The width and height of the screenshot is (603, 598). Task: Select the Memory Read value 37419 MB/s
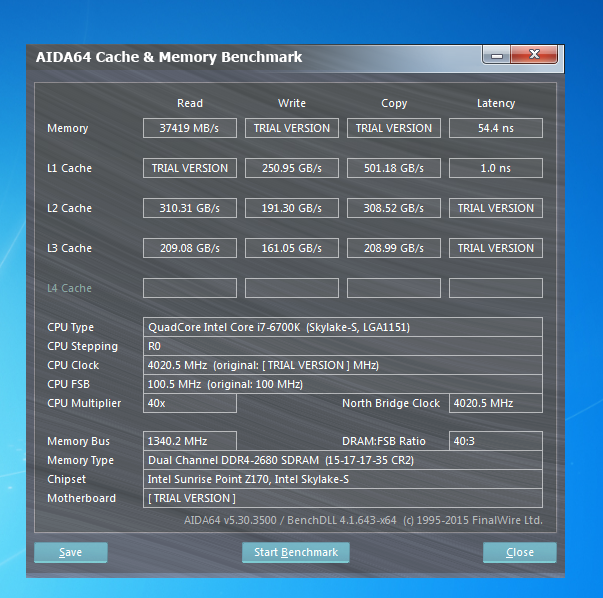[190, 128]
